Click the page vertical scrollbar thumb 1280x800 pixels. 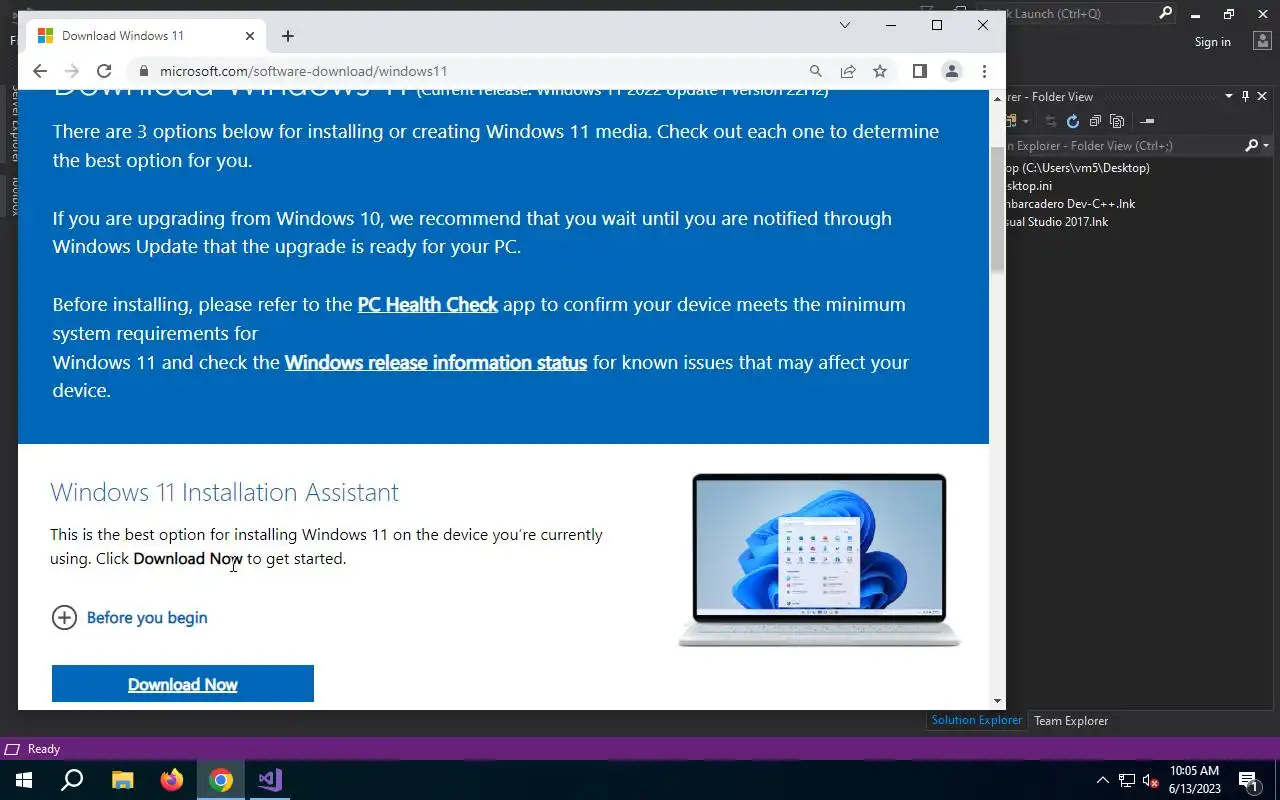tap(997, 209)
